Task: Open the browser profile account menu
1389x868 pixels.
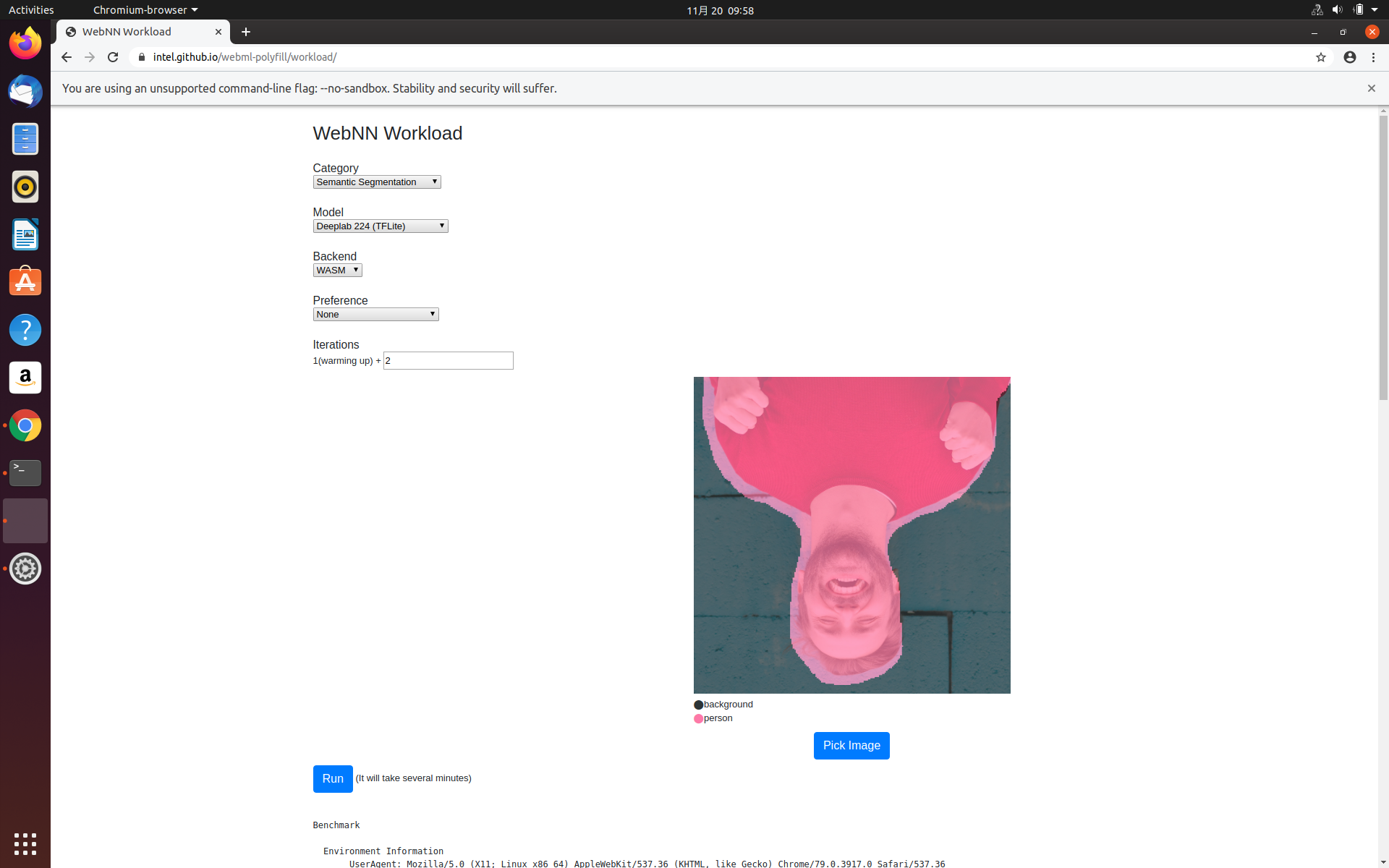Action: (x=1350, y=57)
